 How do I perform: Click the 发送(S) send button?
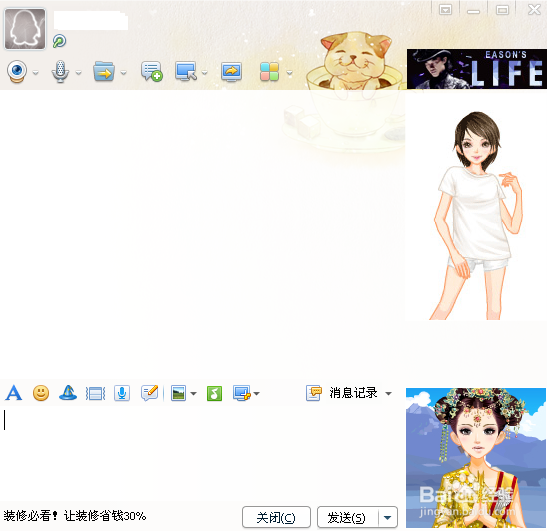[x=347, y=517]
